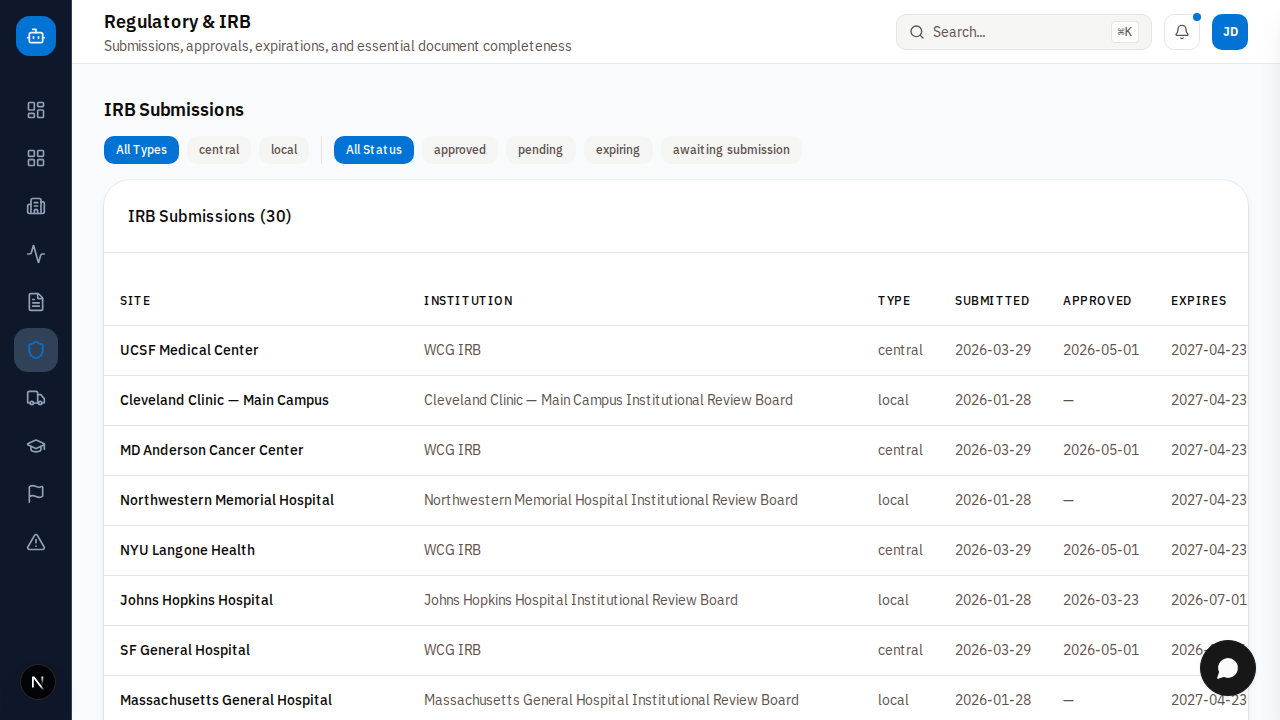Open the flag sidebar icon
Viewport: 1280px width, 720px height.
(36, 494)
